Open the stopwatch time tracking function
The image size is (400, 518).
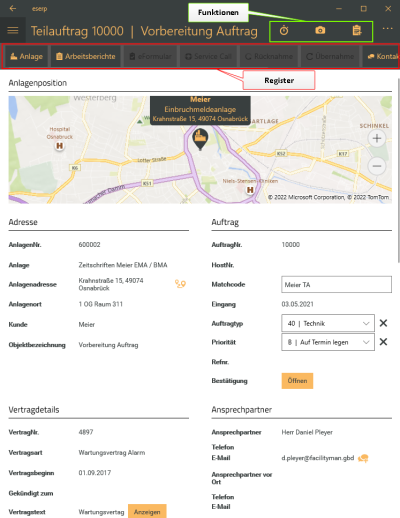(x=284, y=31)
